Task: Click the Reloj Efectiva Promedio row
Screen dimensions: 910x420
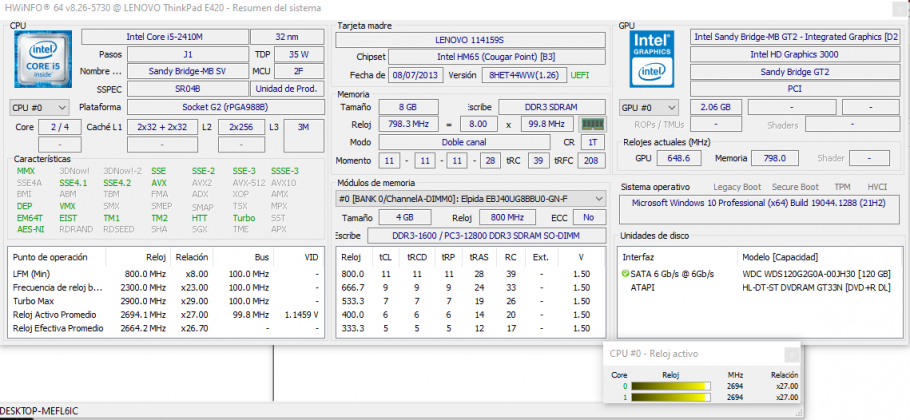Action: (x=165, y=328)
